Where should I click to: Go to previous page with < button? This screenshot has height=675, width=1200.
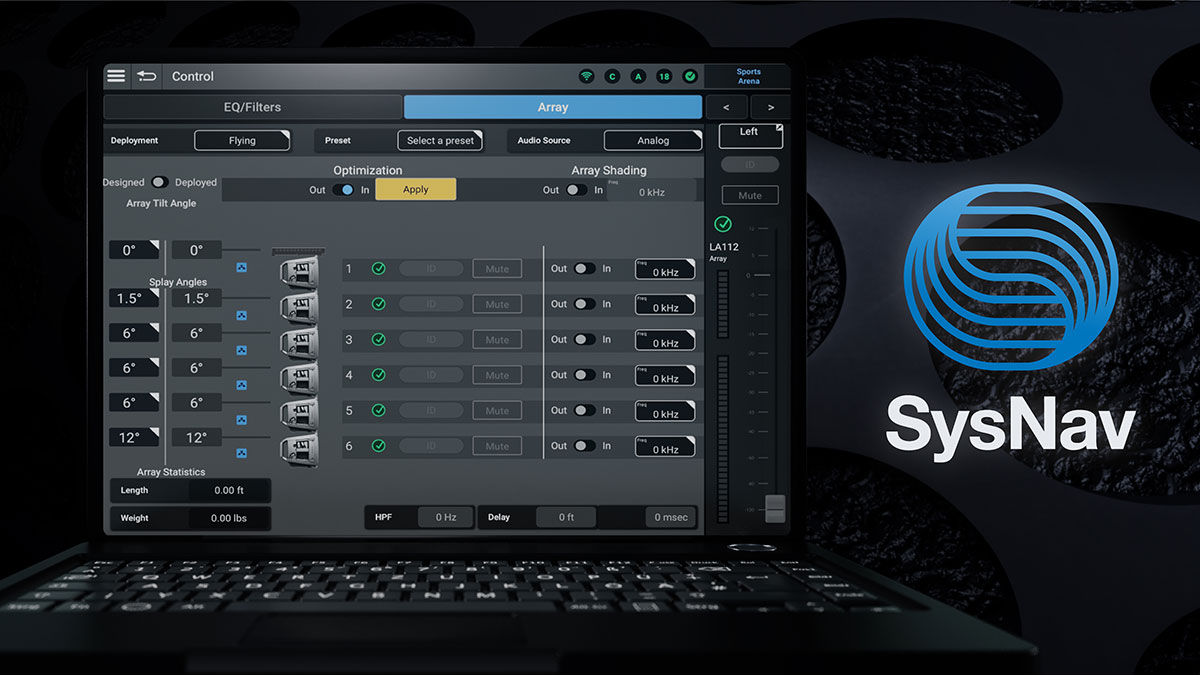click(x=726, y=107)
